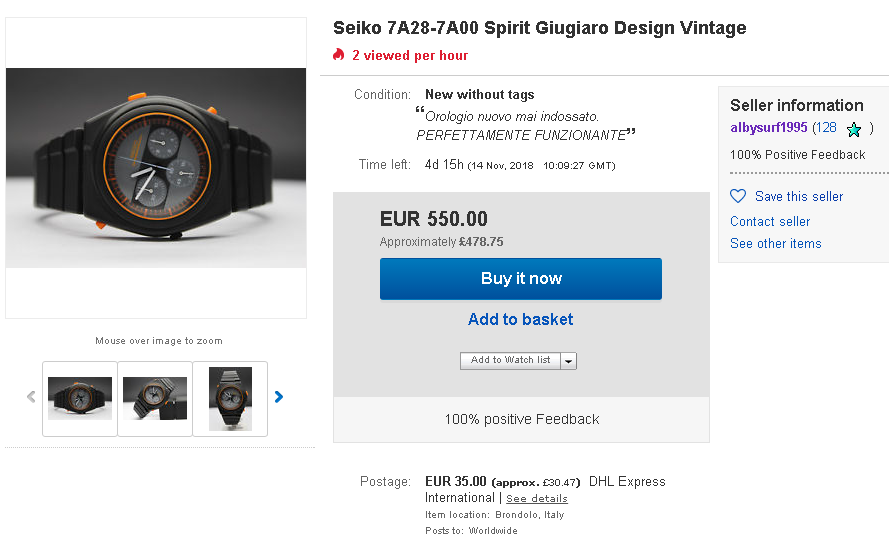The width and height of the screenshot is (889, 548).
Task: Click the teal feedback star icon
Action: (x=853, y=129)
